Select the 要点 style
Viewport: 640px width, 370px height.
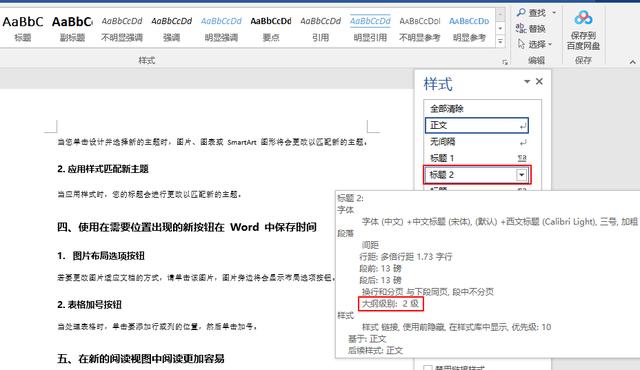click(x=271, y=29)
